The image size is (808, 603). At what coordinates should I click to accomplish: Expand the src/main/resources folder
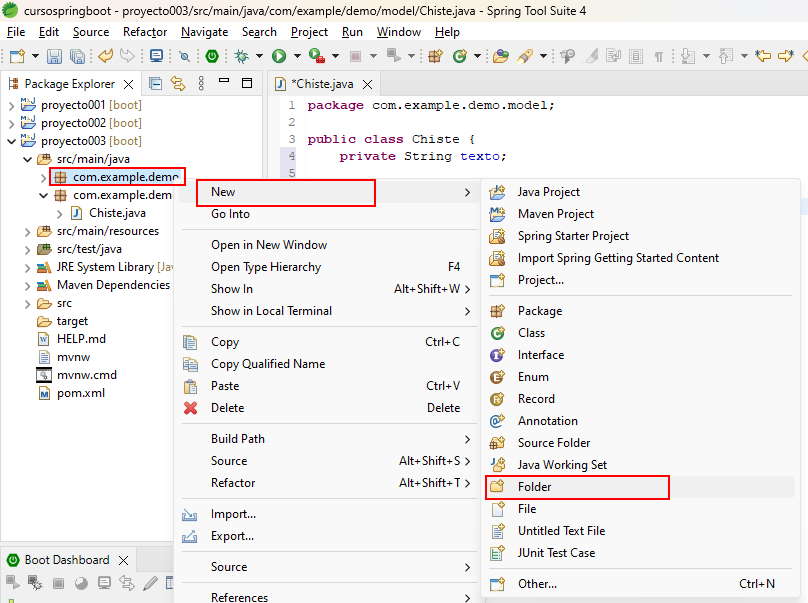(28, 231)
